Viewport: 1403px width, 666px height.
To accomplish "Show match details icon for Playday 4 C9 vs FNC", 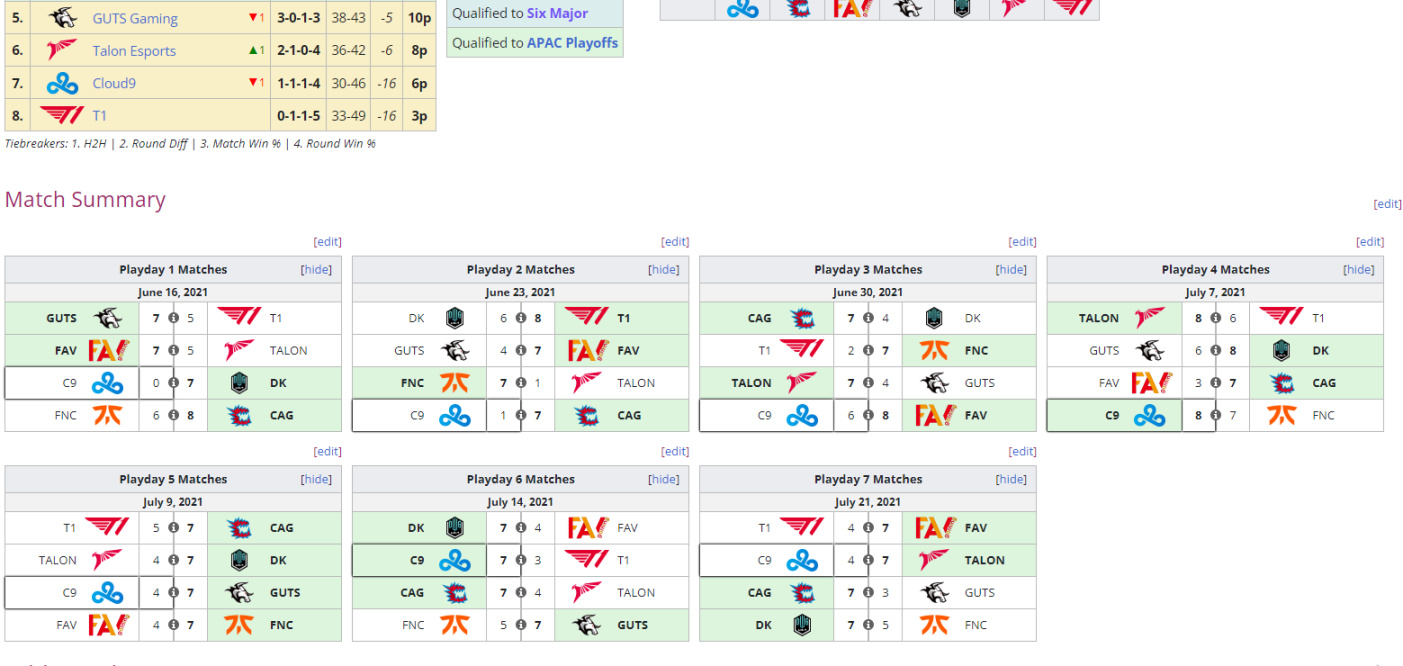I will tap(1216, 415).
